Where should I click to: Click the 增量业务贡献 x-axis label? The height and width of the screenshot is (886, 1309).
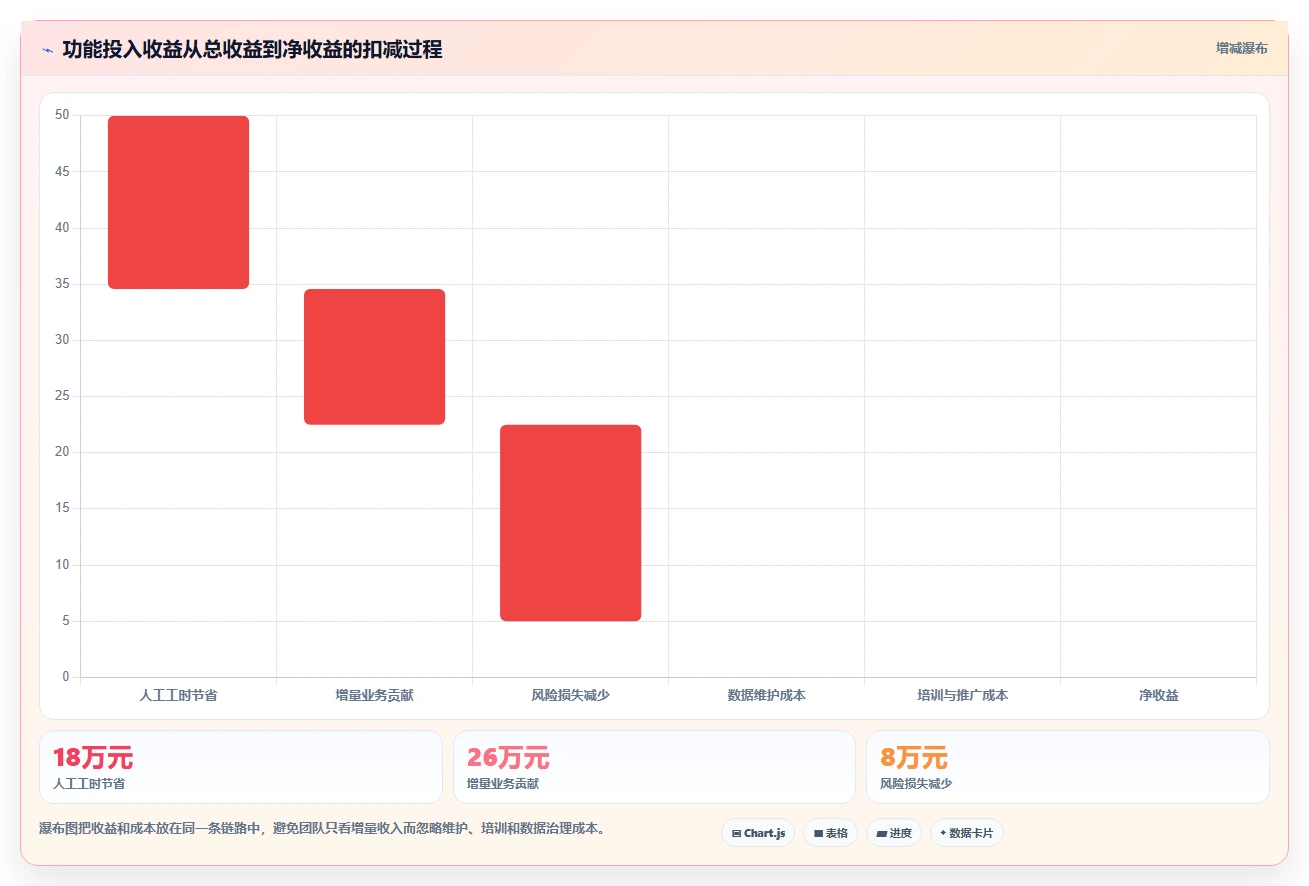click(x=374, y=695)
